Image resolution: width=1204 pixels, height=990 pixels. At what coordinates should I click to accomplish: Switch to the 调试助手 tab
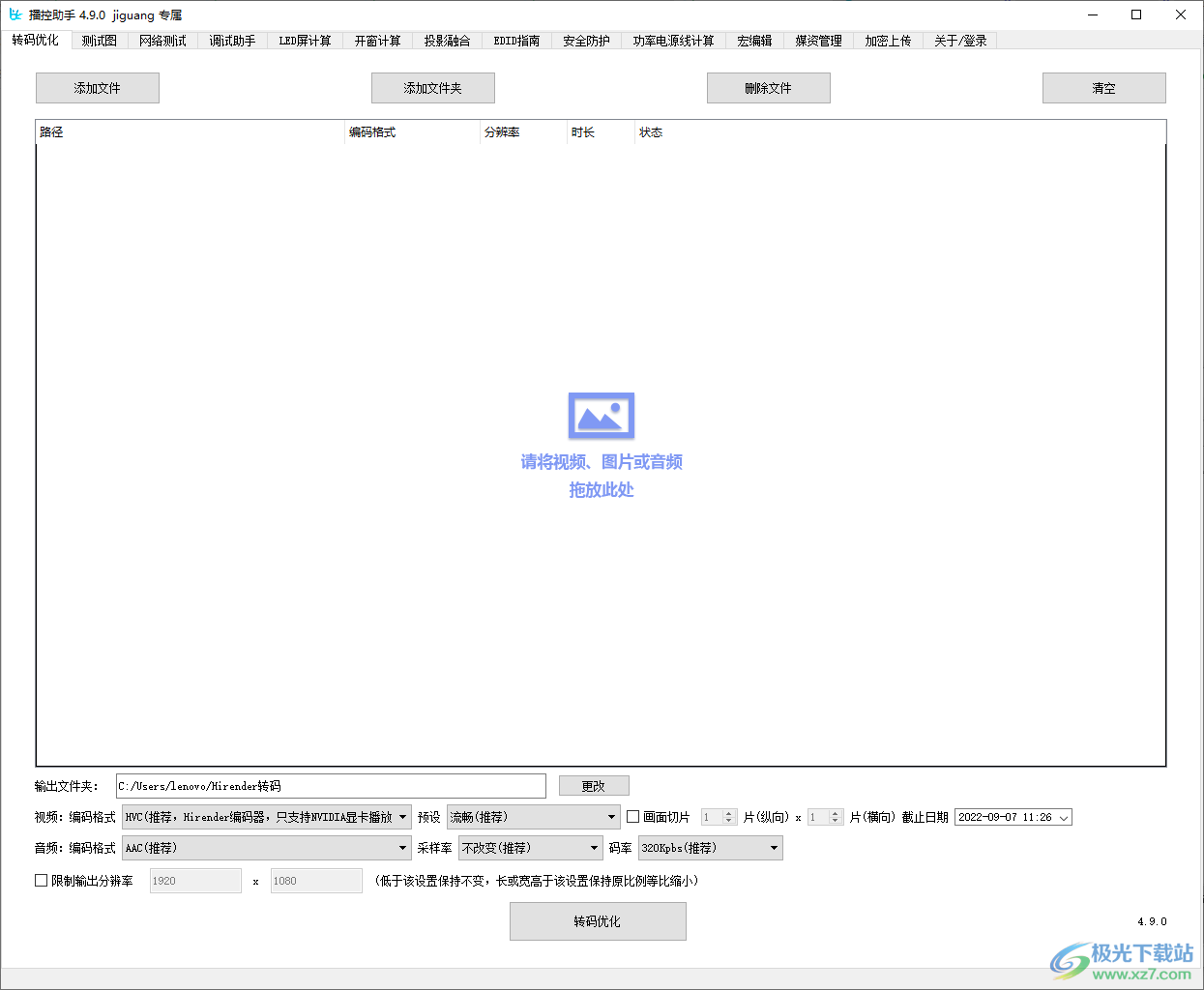[x=232, y=41]
